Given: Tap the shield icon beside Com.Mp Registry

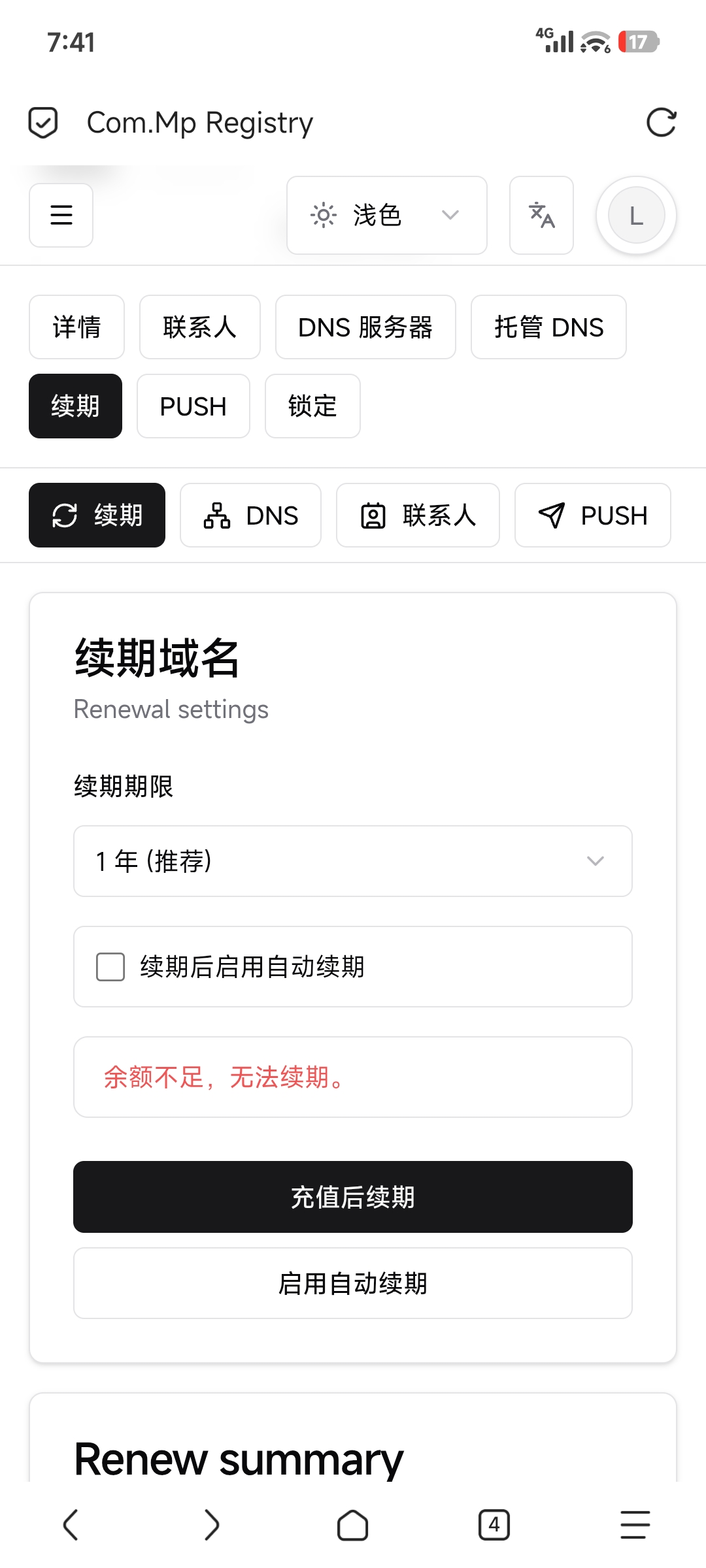Looking at the screenshot, I should pyautogui.click(x=43, y=122).
